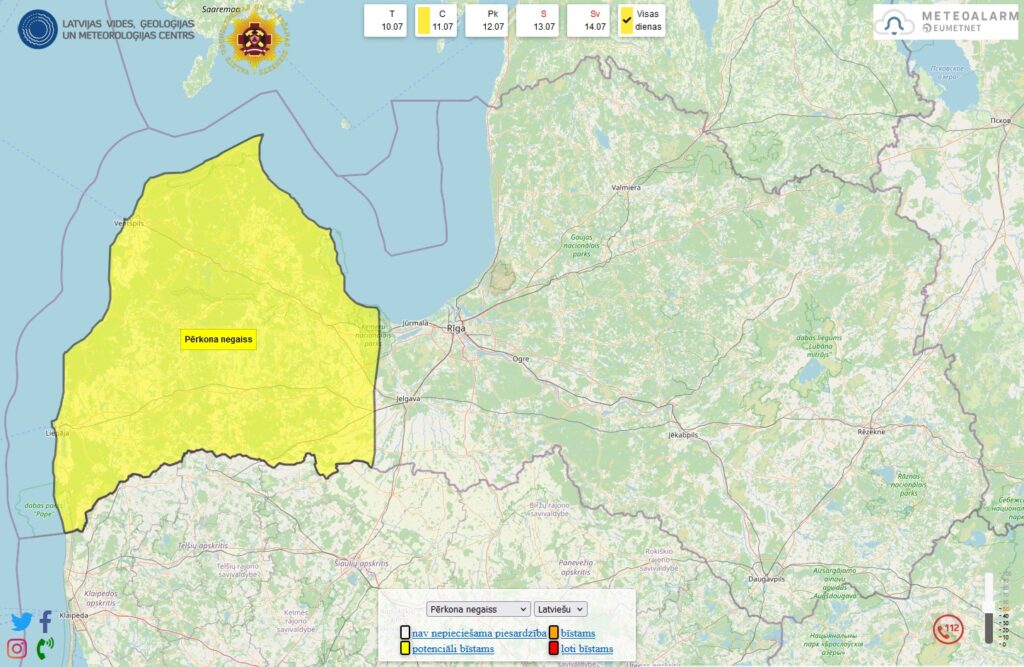Click the 'nav nepieciešama piesardzība' legend link
Viewport: 1024px width, 667px height.
tap(479, 633)
